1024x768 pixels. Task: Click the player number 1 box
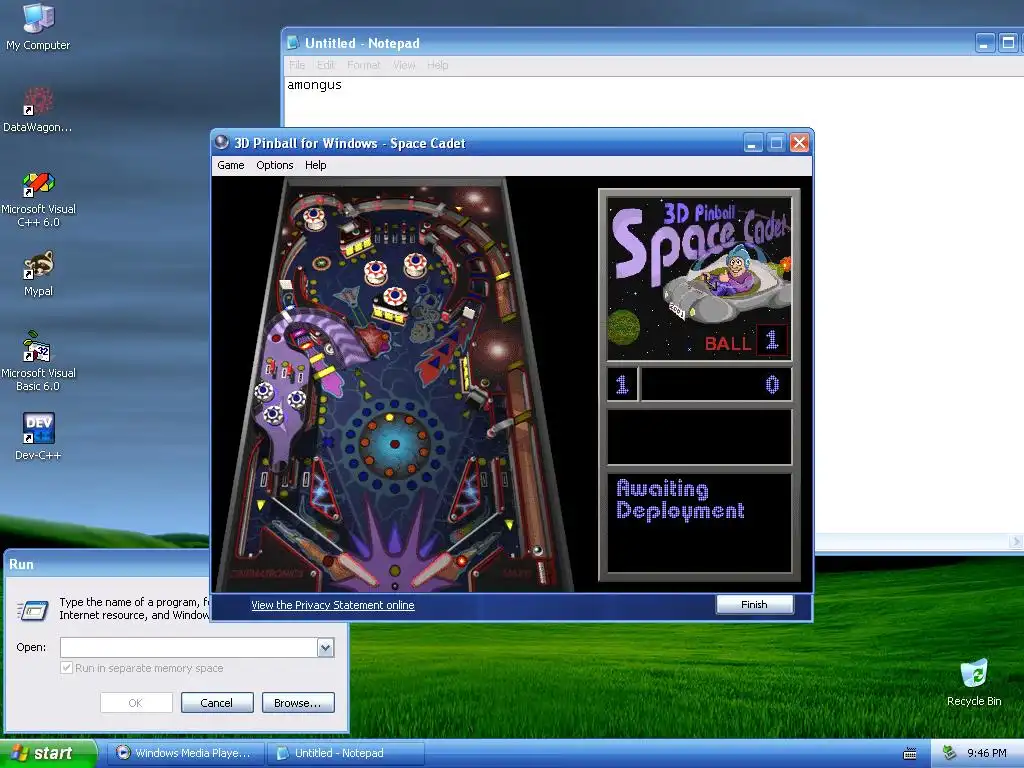(x=622, y=384)
